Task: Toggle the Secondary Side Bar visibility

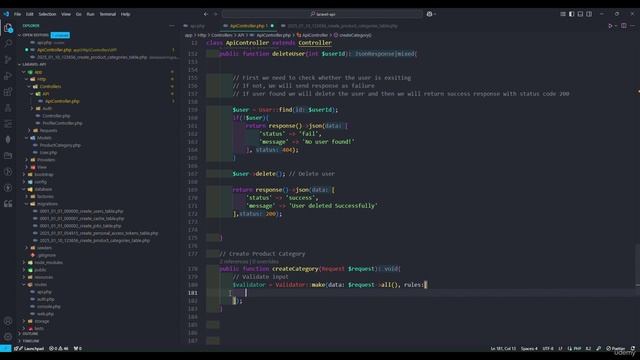Action: 589,14
